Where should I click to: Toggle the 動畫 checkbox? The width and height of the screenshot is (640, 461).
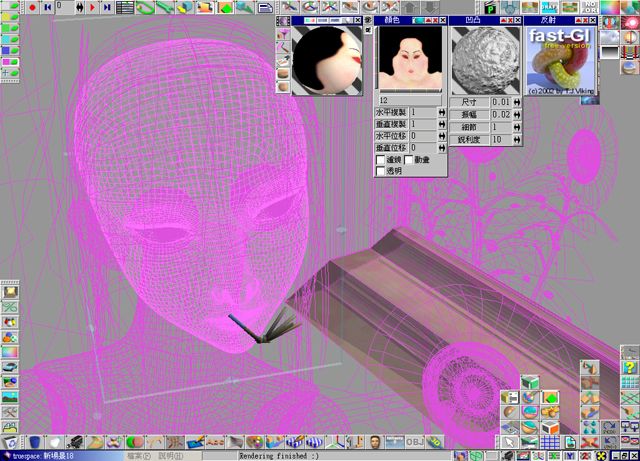(409, 160)
